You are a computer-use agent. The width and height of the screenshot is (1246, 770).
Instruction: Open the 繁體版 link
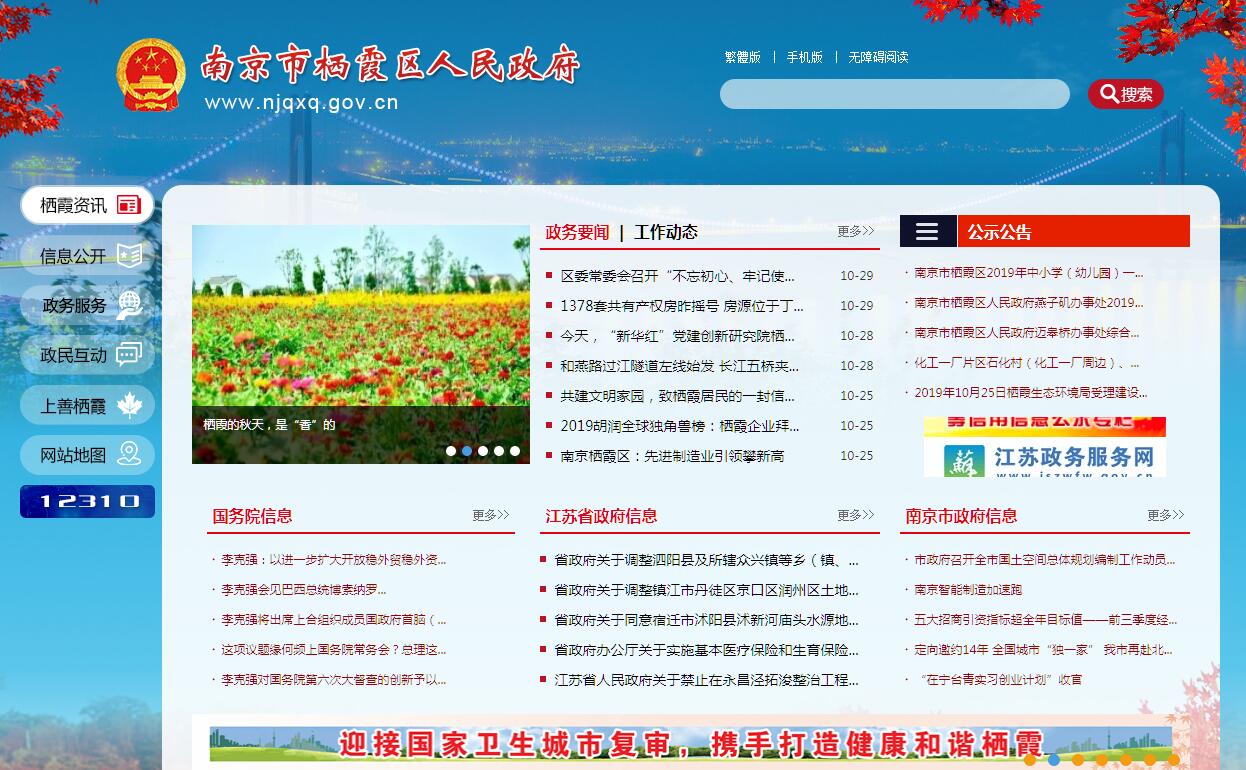click(x=742, y=57)
